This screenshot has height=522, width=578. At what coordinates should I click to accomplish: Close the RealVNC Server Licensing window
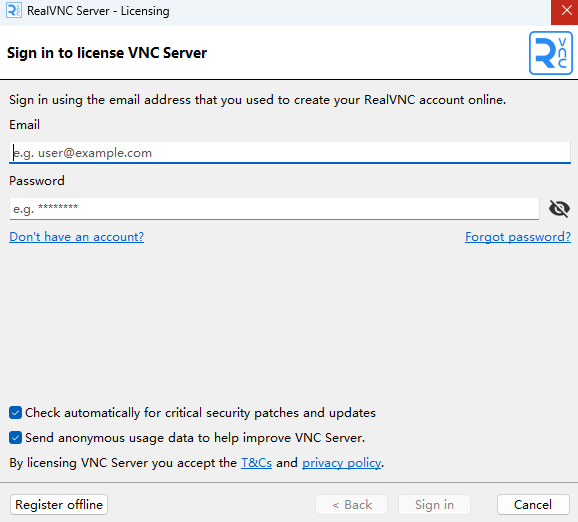point(565,11)
